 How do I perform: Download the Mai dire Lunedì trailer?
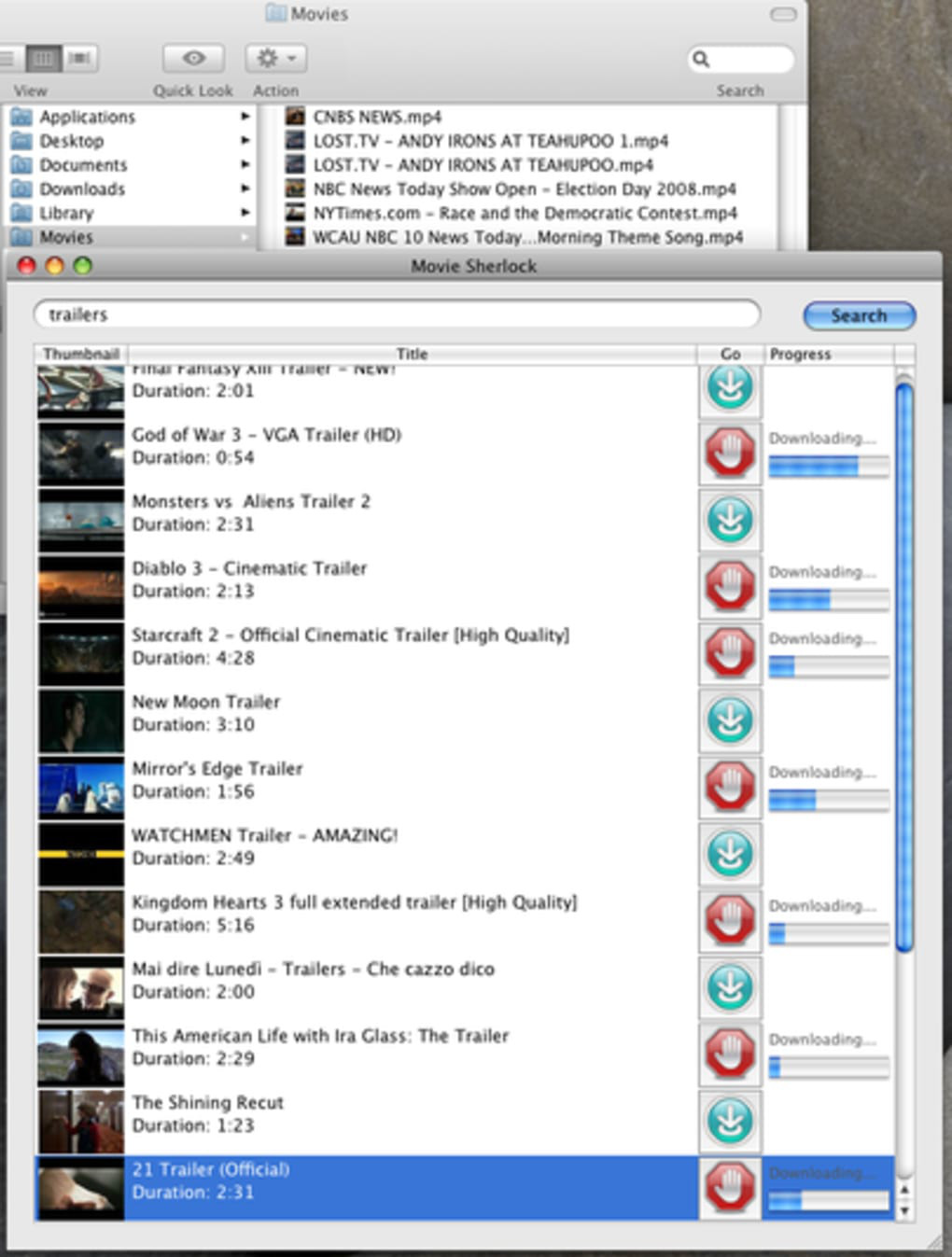(730, 987)
